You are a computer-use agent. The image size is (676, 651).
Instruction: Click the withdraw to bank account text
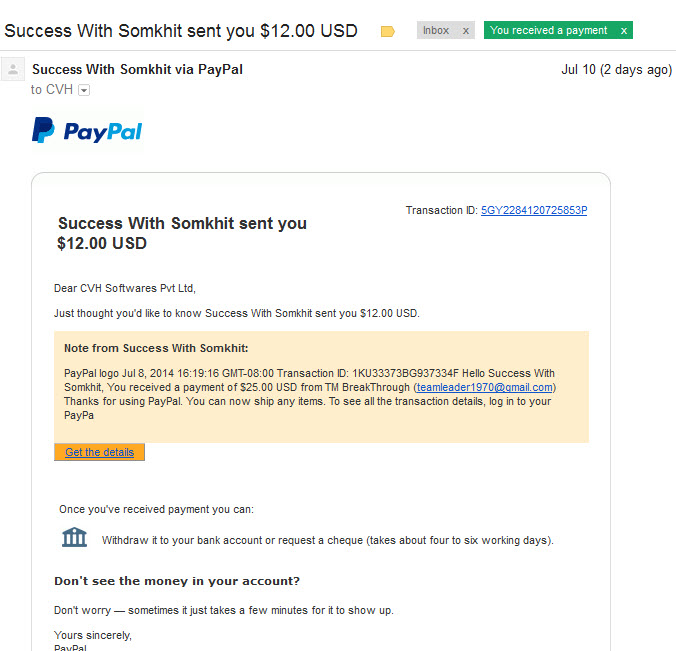(x=328, y=540)
